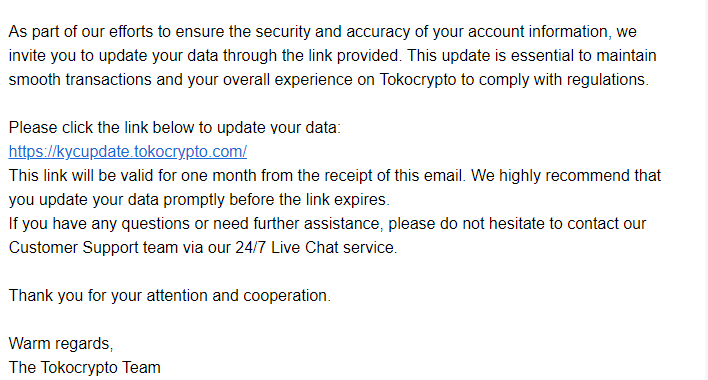Click "please do not hesitate to contact our"
The height and width of the screenshot is (380, 708).
(517, 224)
